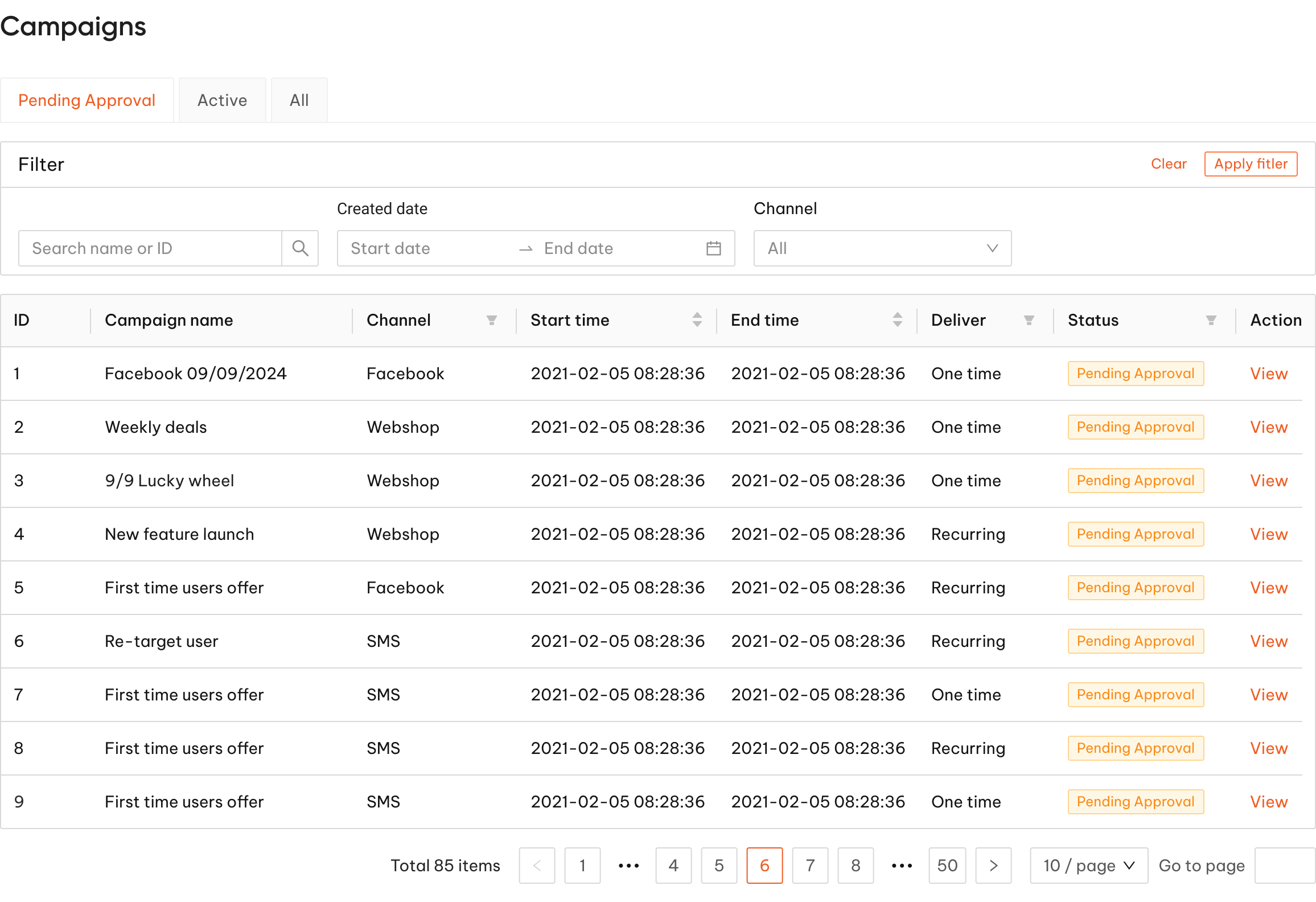This screenshot has width=1316, height=902.
Task: Open View for campaign ID 9
Action: 1269,802
